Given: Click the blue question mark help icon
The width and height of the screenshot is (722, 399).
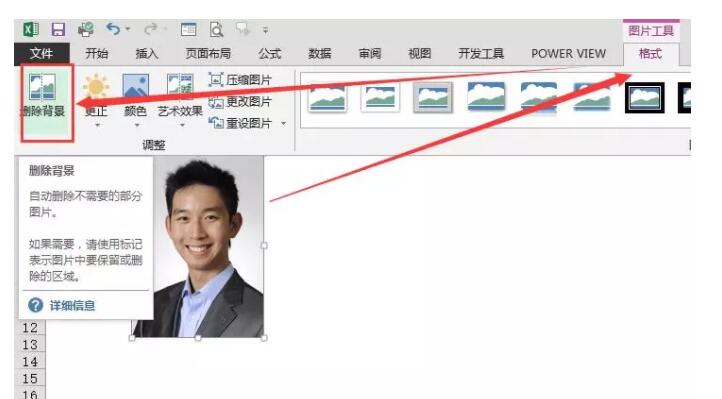Looking at the screenshot, I should pyautogui.click(x=35, y=305).
